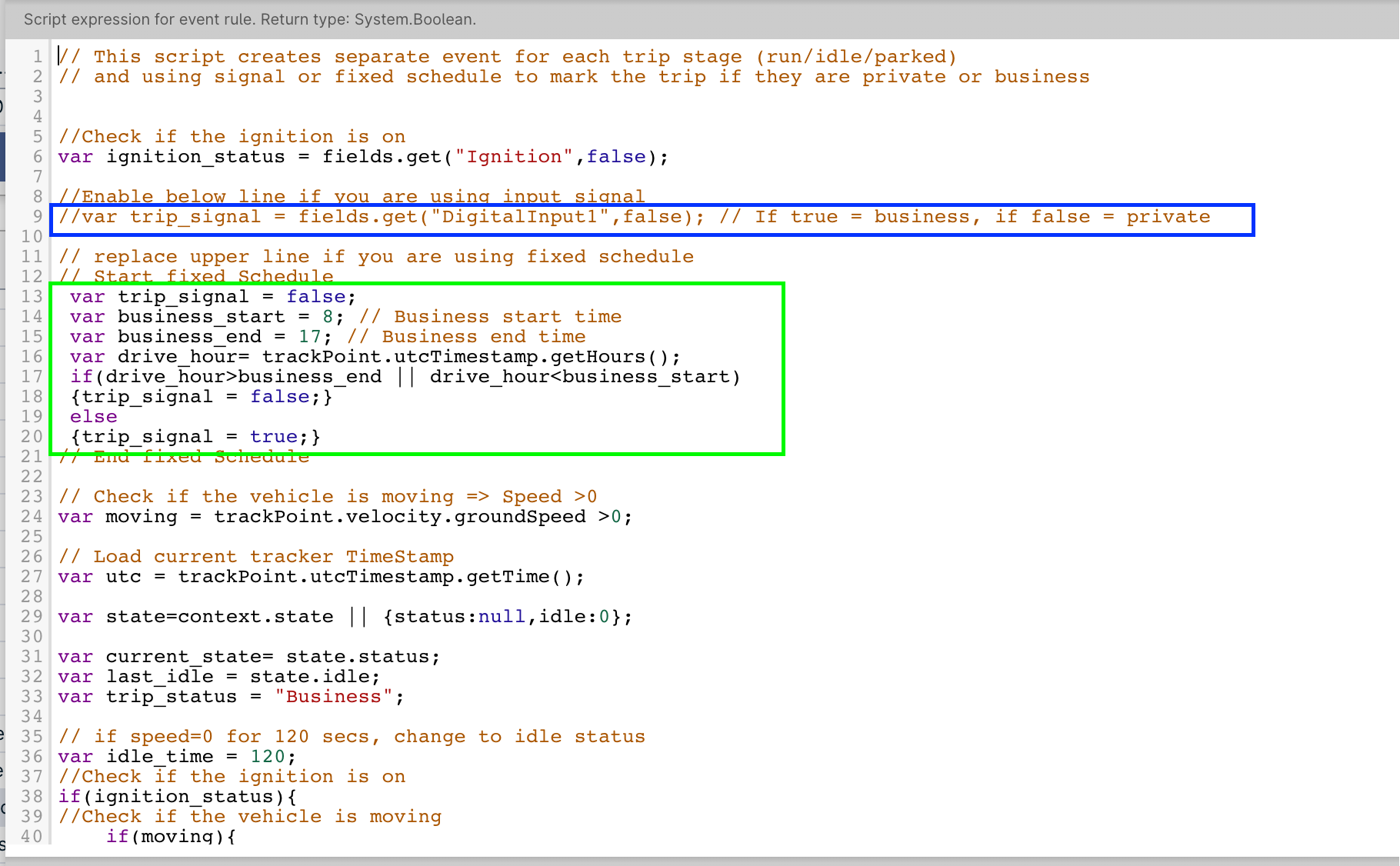
Task: Click the 'var business_start = 8' line
Action: click(345, 317)
